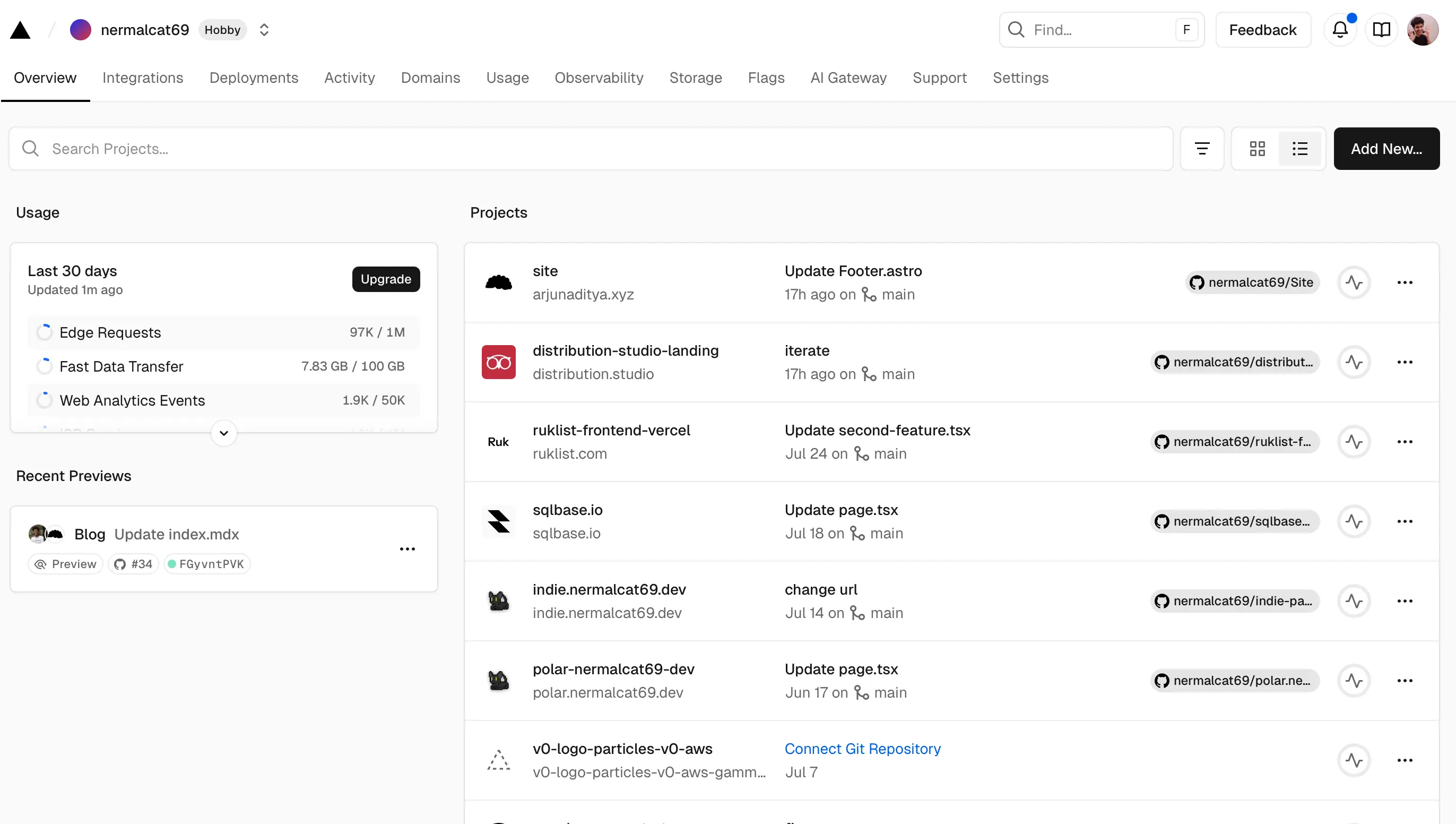Viewport: 1456px width, 824px height.
Task: Switch to the Deployments tab
Action: coord(253,78)
